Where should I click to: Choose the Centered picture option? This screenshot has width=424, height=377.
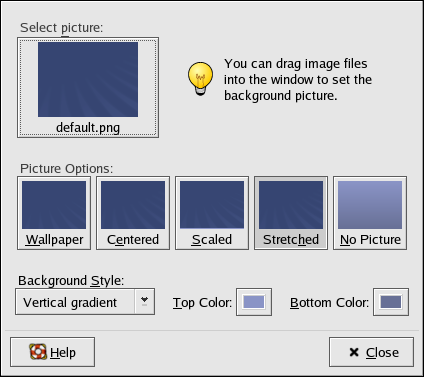click(133, 213)
